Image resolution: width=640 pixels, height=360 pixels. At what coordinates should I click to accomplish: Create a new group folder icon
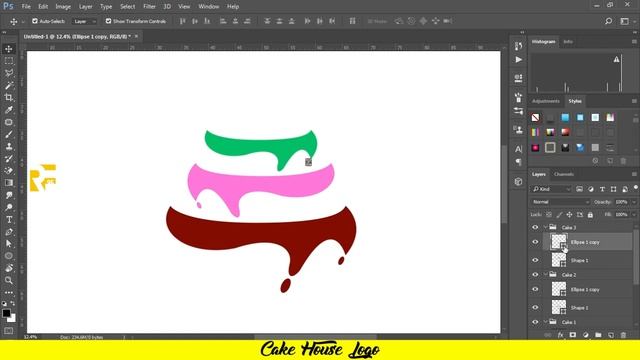pyautogui.click(x=598, y=335)
